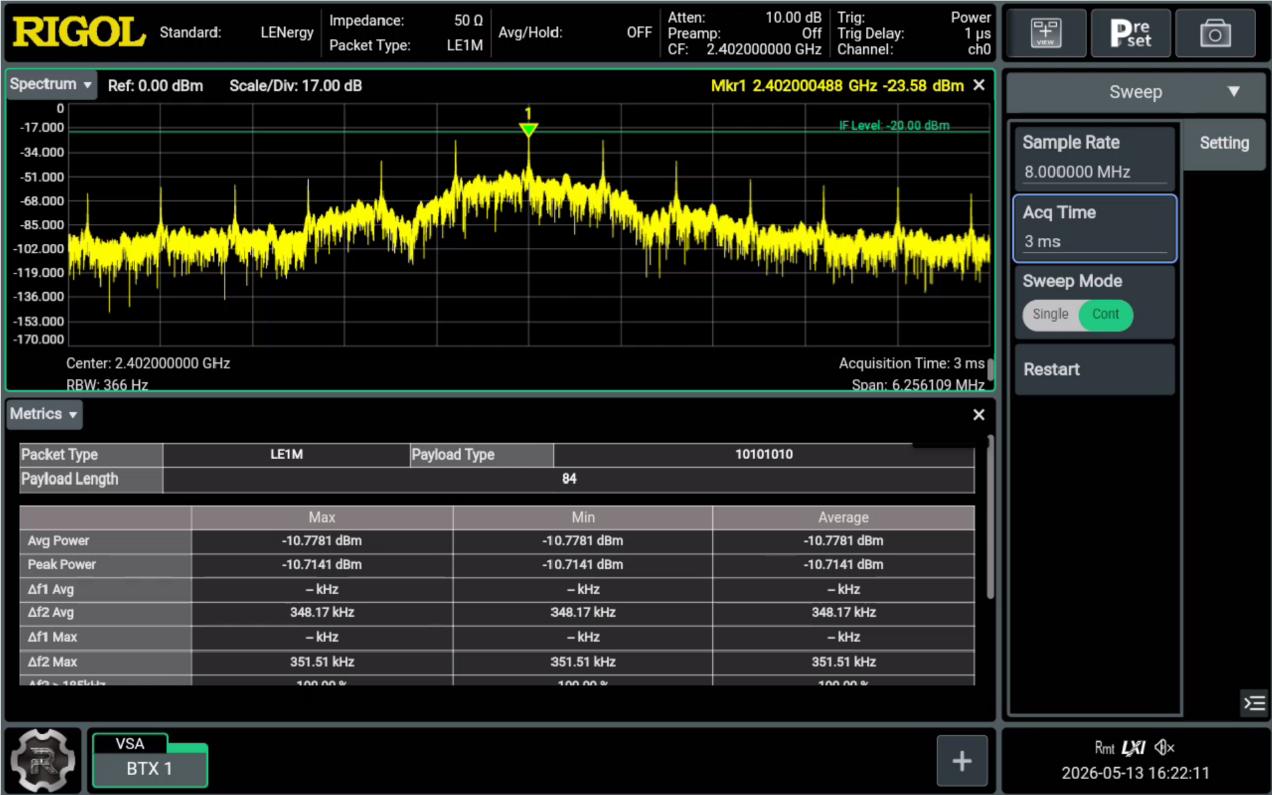Click the Average column header
This screenshot has height=795, width=1272.
point(843,517)
